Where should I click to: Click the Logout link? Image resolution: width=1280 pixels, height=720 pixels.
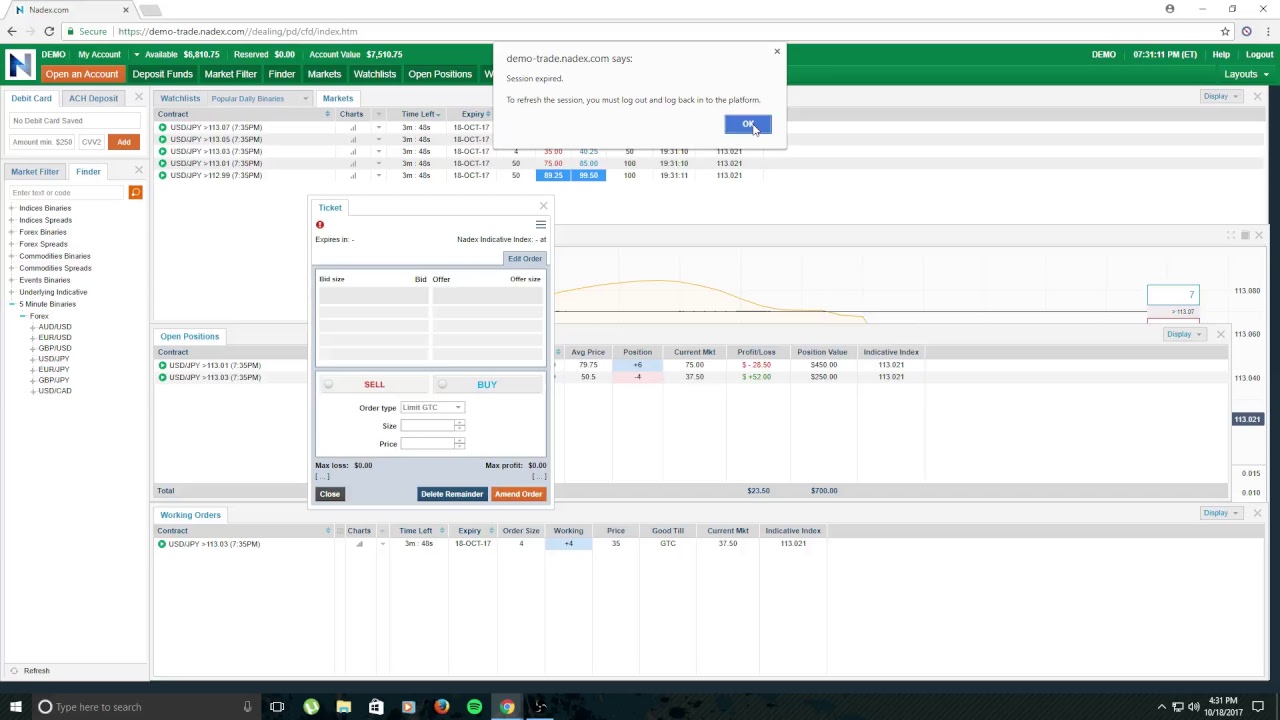[1259, 54]
